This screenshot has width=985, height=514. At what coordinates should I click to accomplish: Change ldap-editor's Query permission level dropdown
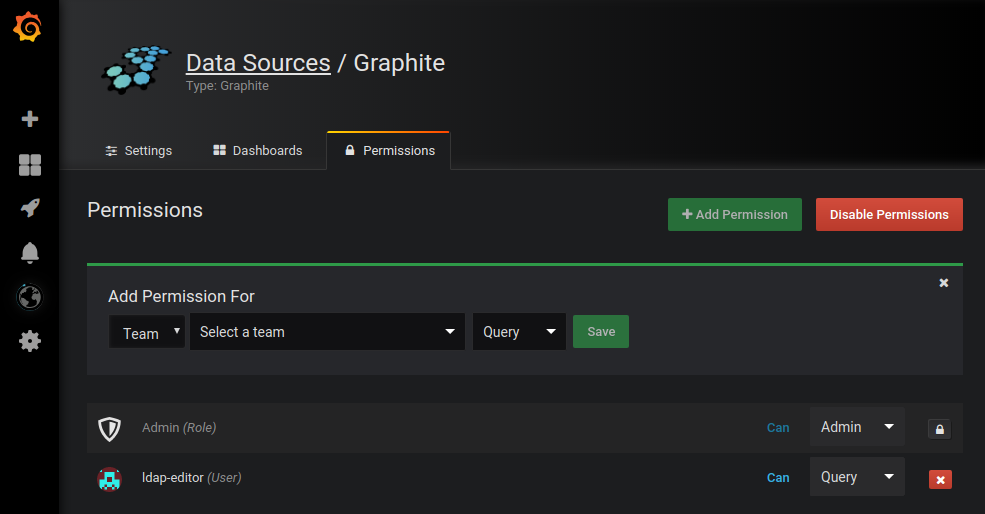(x=857, y=477)
